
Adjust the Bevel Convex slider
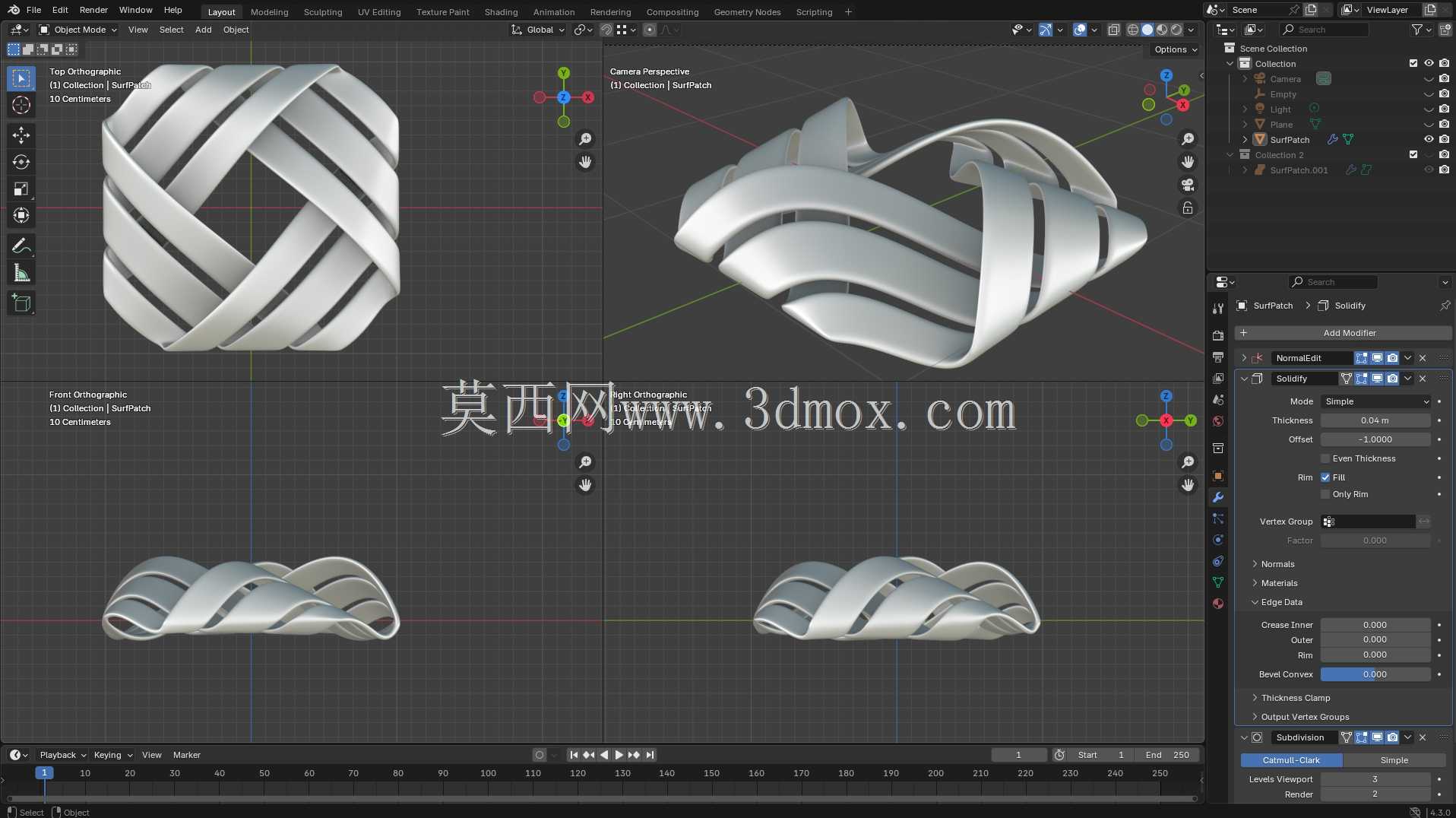(1375, 674)
